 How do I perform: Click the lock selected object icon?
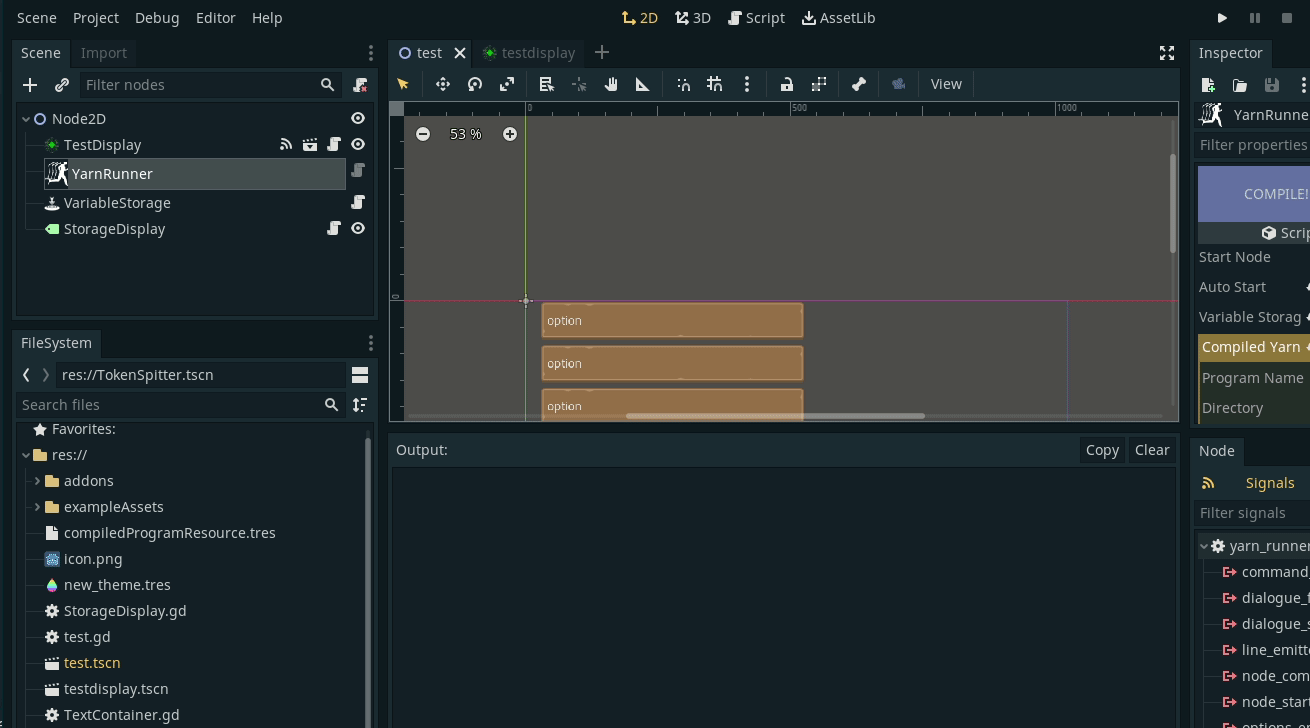(x=787, y=85)
